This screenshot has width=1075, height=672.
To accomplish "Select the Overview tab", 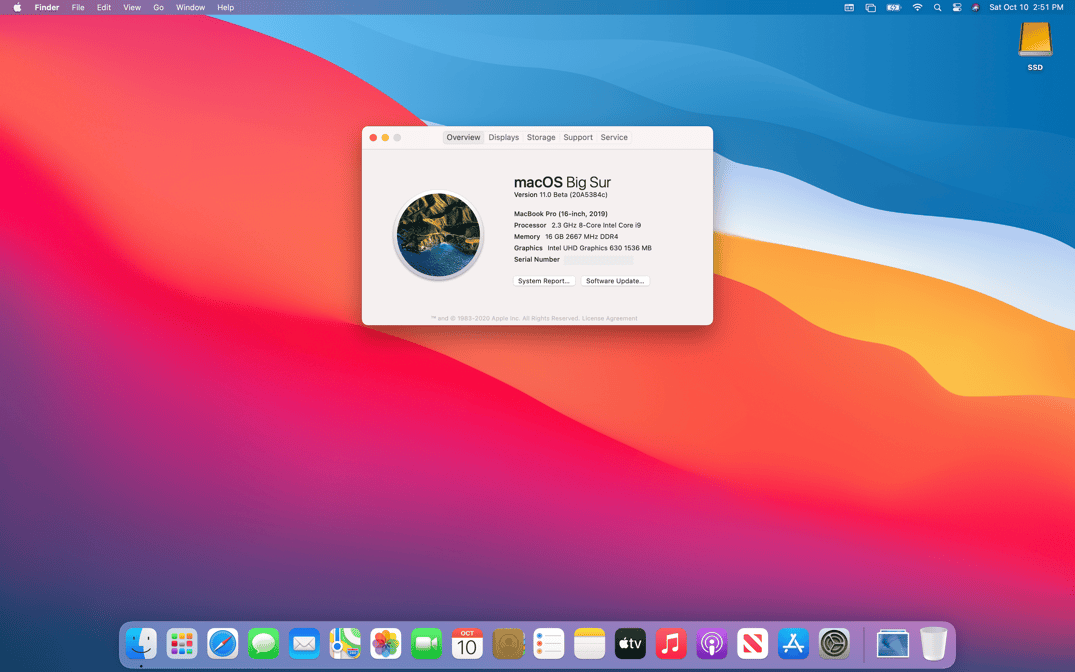I will [x=463, y=137].
